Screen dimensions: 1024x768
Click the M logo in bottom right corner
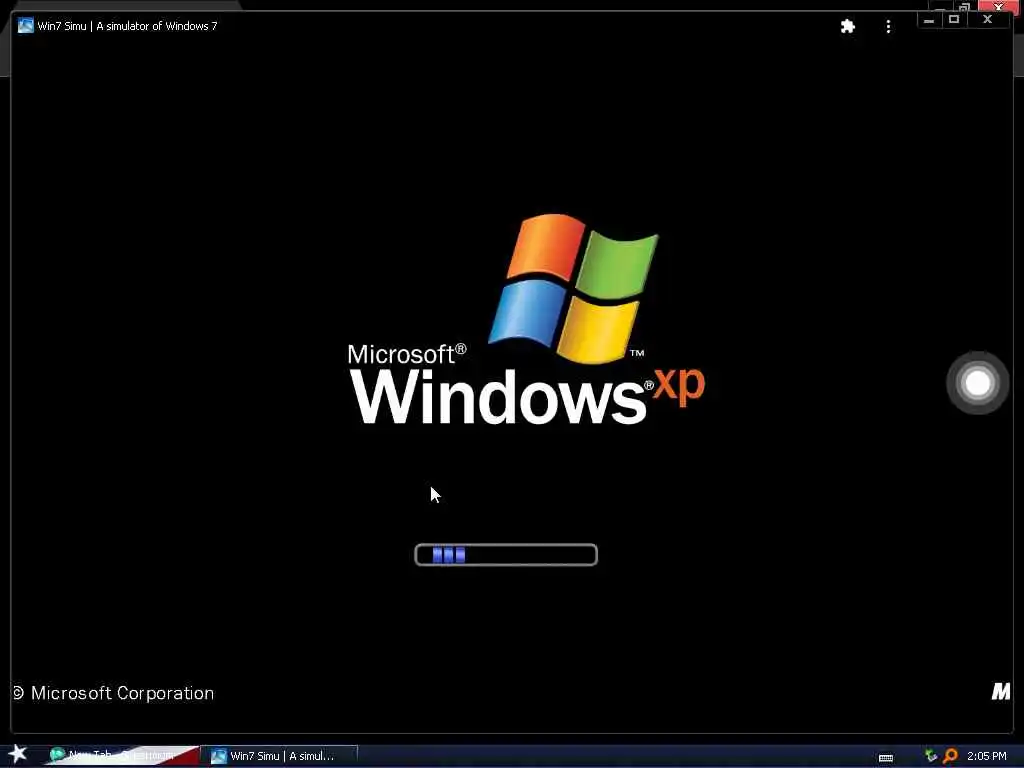click(x=1000, y=691)
